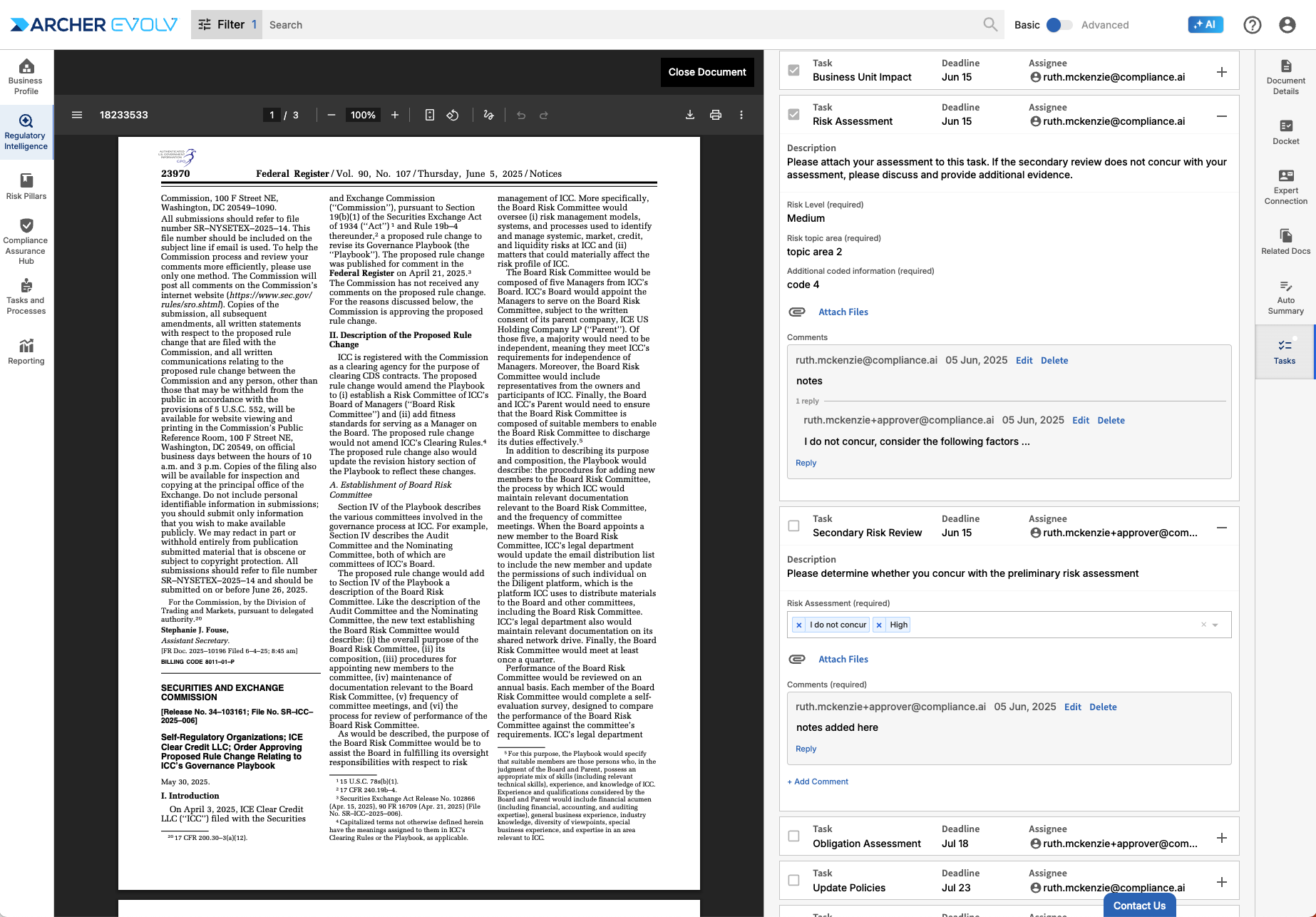Attach files to Risk Assessment task
The height and width of the screenshot is (917, 1316).
pyautogui.click(x=843, y=312)
